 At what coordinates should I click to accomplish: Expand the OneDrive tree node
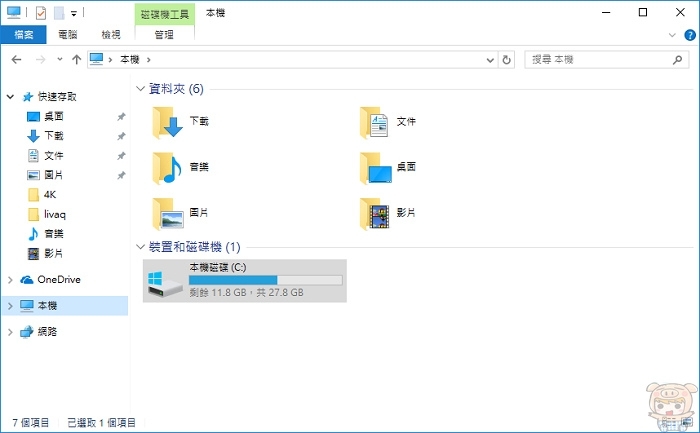10,280
